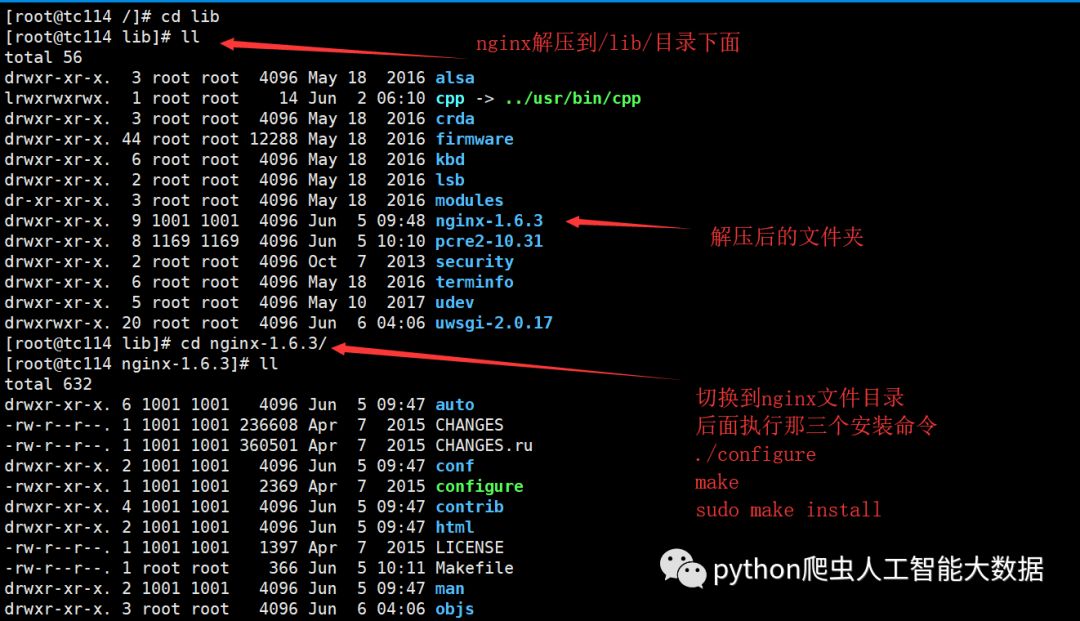Click the CHANGES.ru file name
Screen dimensions: 1080x621
coord(484,445)
